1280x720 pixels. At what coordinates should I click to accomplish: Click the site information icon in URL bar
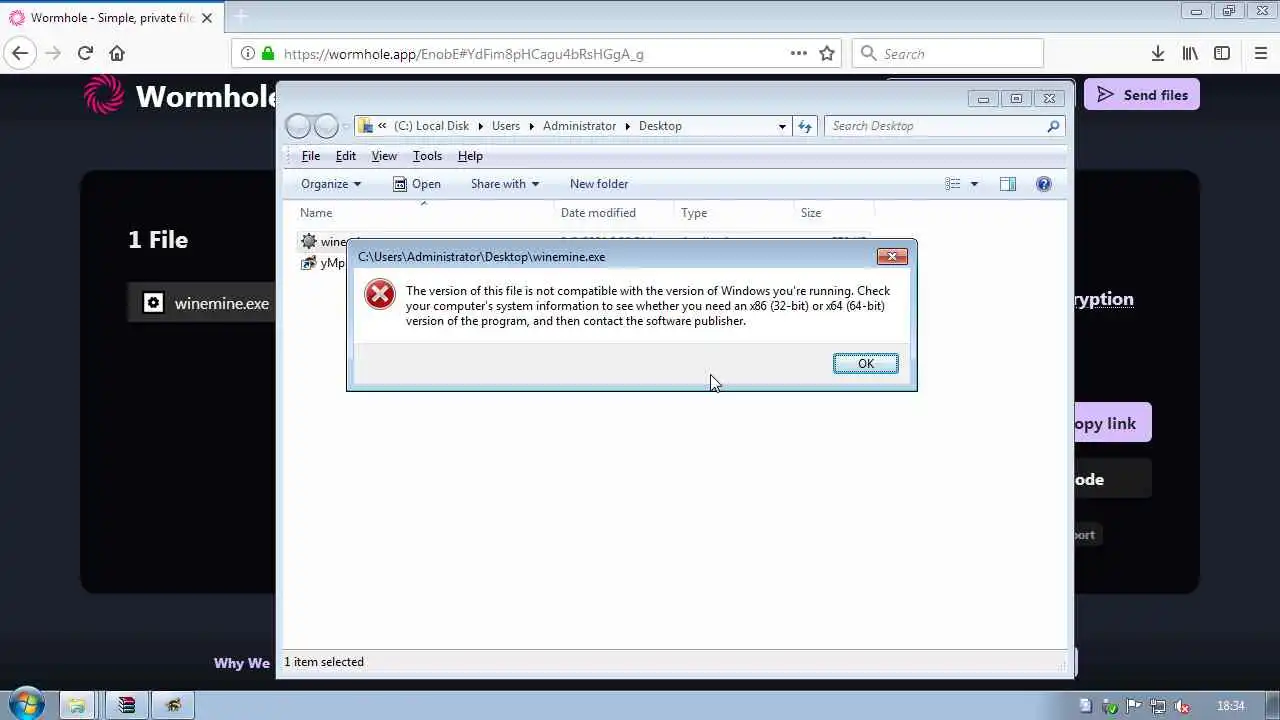[248, 53]
